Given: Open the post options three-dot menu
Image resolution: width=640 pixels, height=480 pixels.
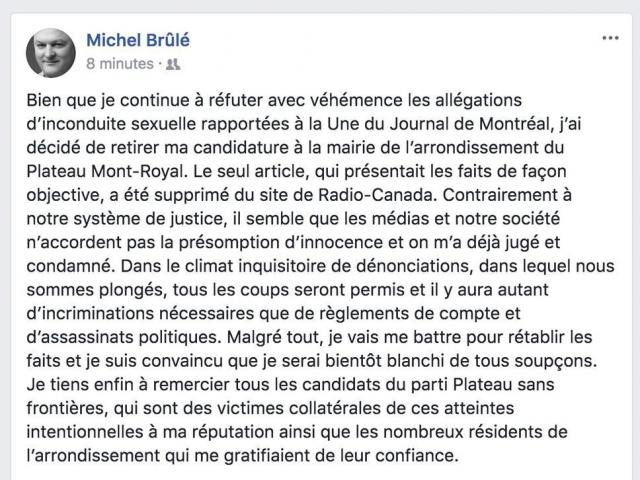Looking at the screenshot, I should click(609, 38).
